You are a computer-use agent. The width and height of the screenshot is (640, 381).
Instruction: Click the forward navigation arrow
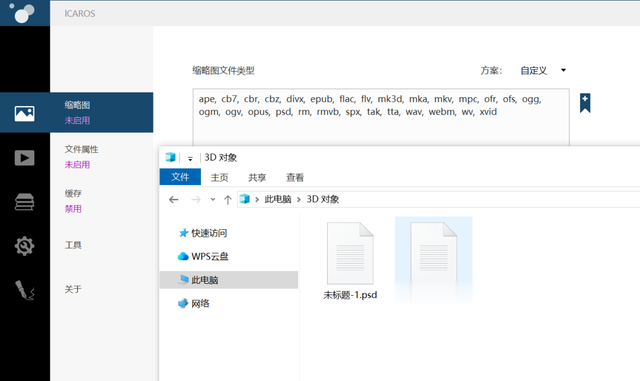coord(196,199)
